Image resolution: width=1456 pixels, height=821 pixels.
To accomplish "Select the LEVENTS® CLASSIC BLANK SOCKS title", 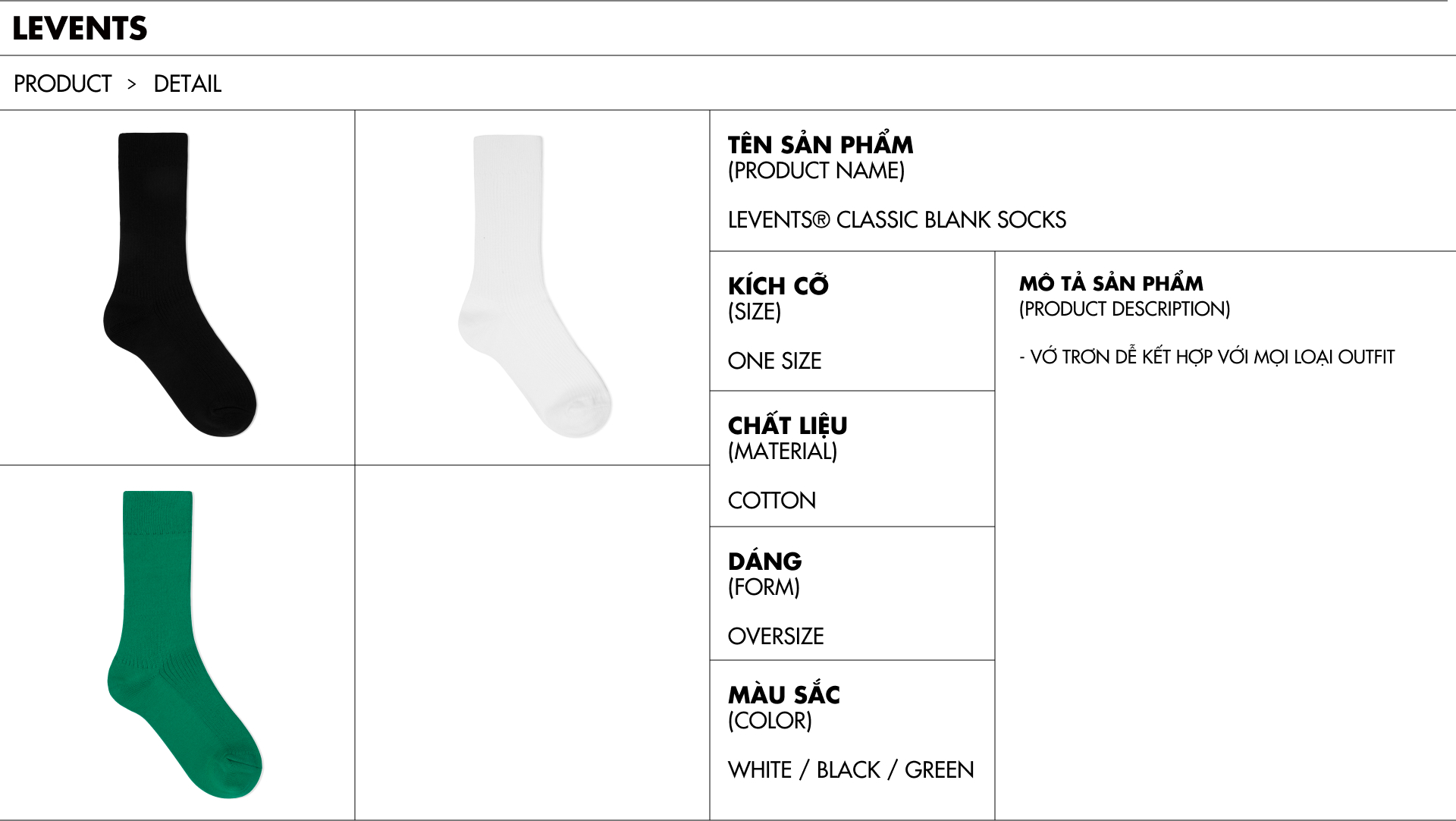I will pyautogui.click(x=896, y=220).
